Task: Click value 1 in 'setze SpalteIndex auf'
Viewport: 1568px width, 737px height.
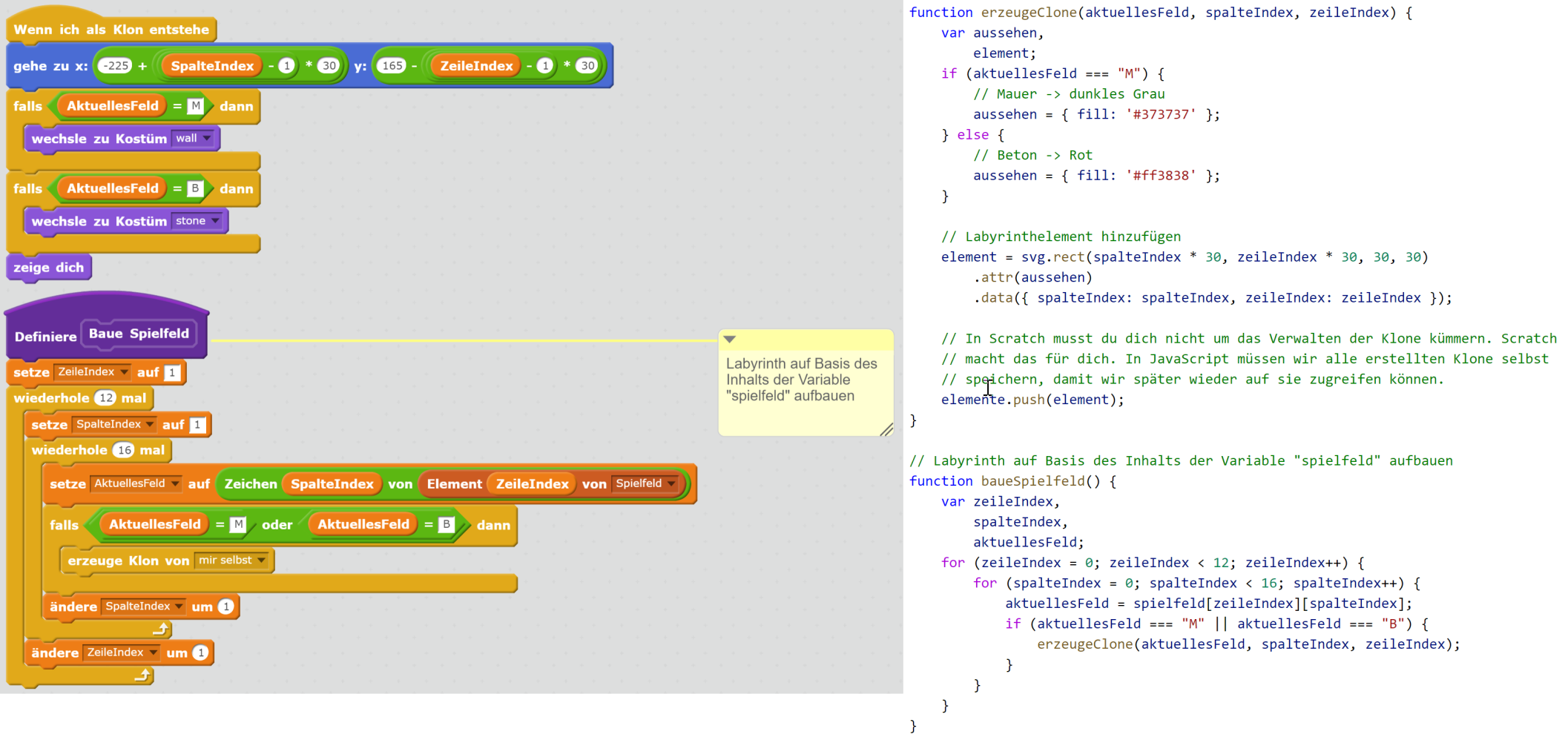Action: pos(197,425)
